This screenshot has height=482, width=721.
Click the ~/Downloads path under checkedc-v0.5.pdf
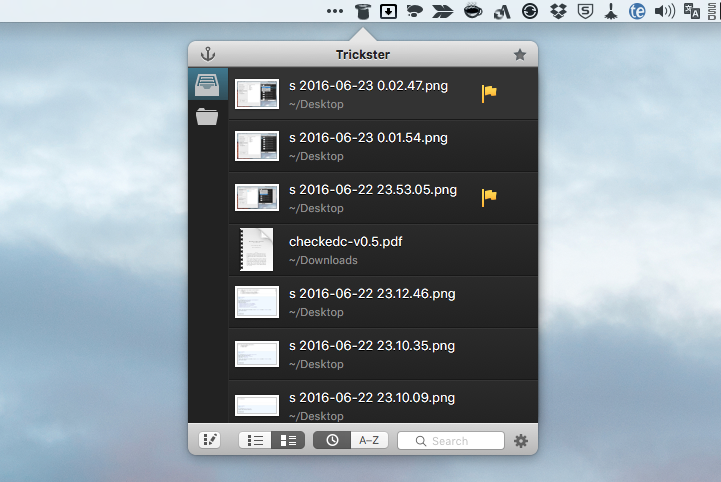[x=323, y=260]
